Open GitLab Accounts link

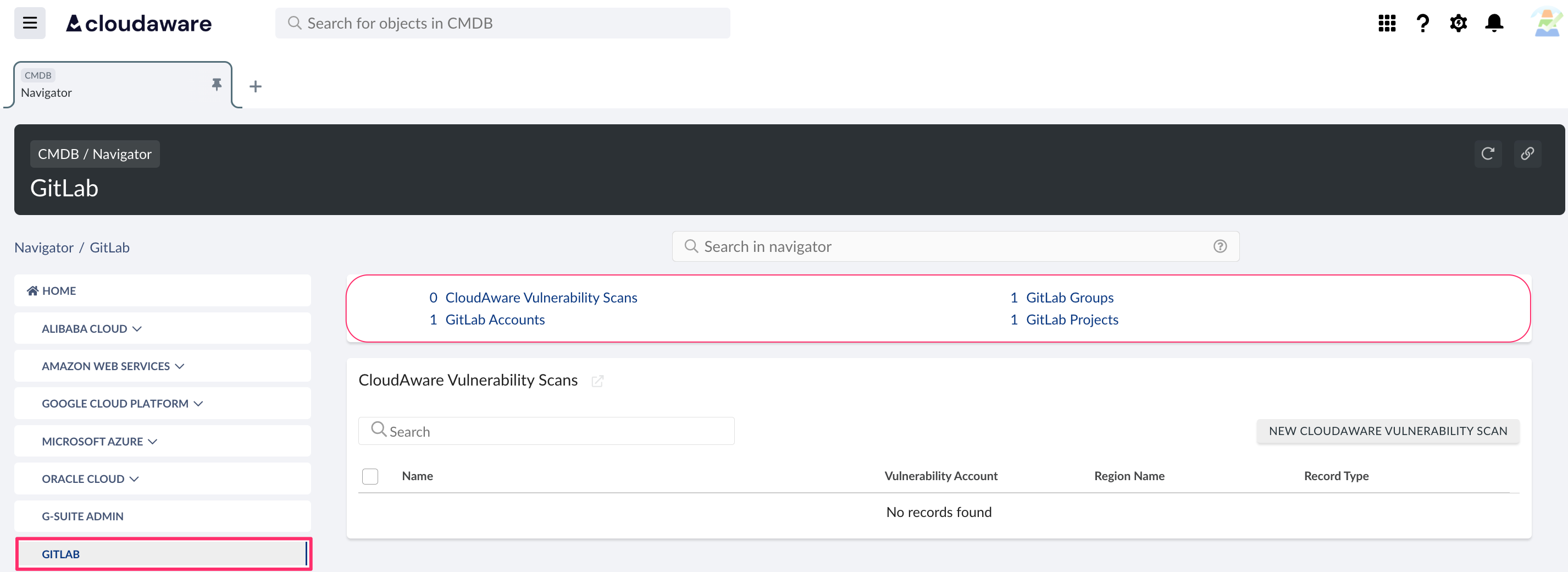495,320
